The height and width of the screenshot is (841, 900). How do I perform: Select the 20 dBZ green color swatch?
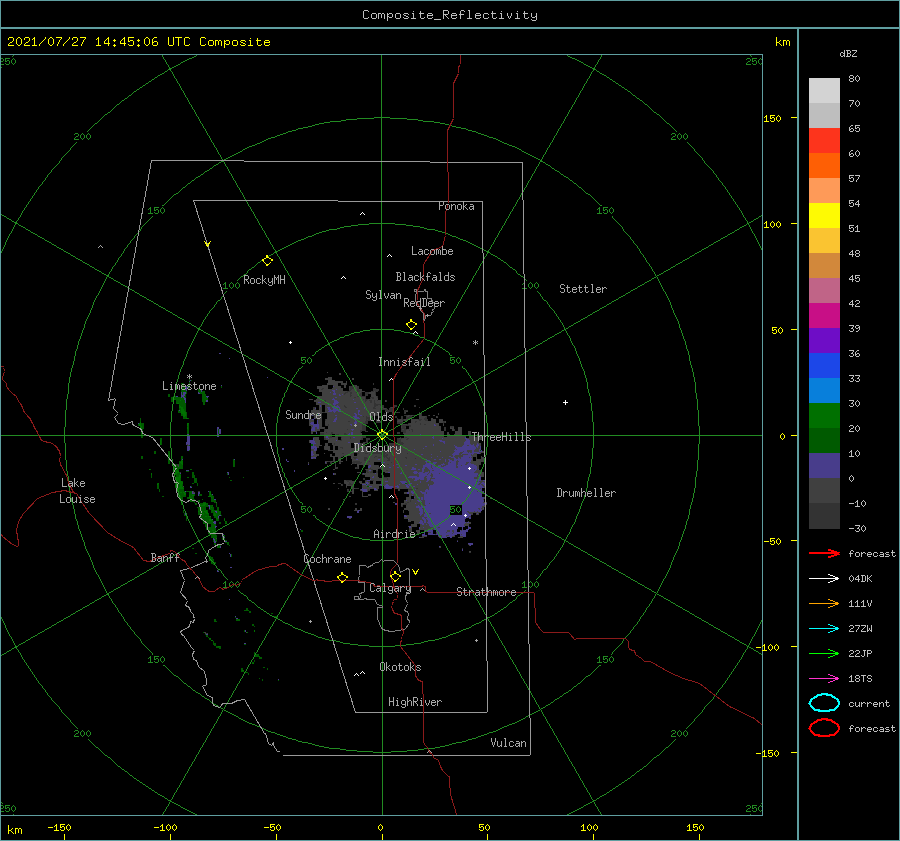824,416
